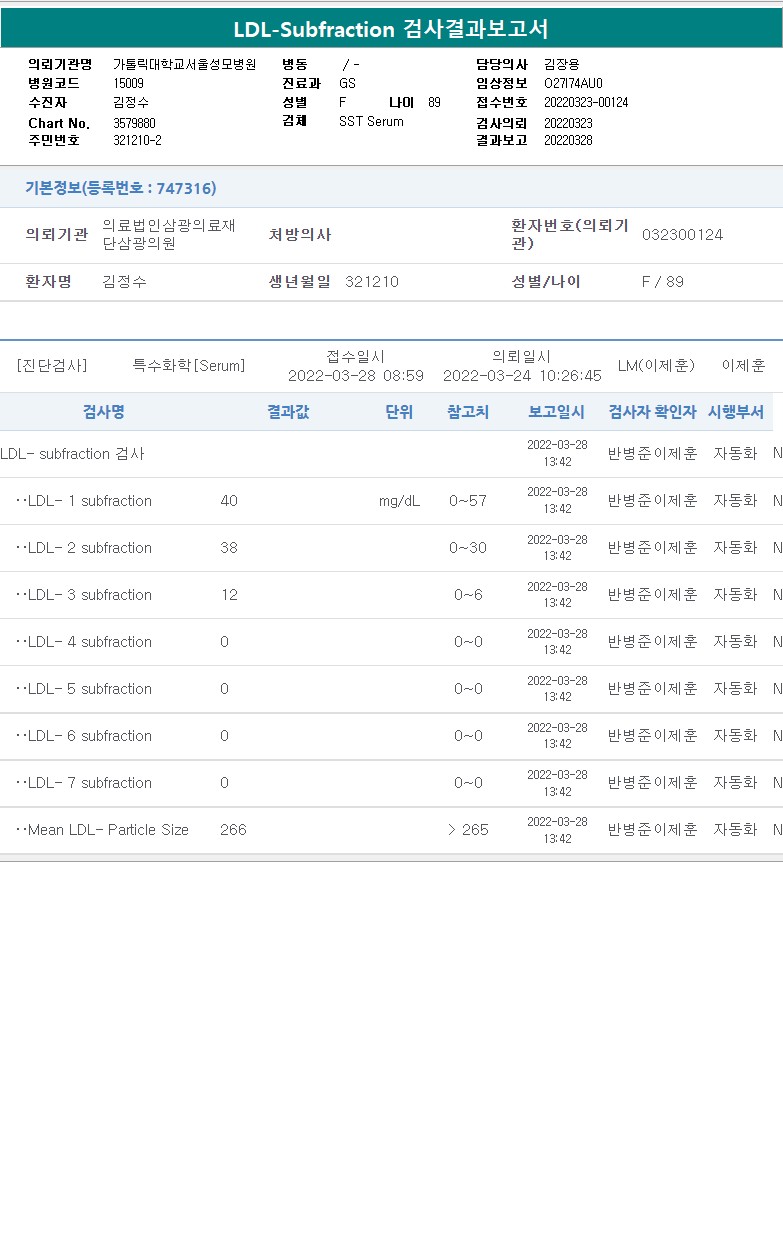Select the LDL- 4 subfraction row name

tap(84, 642)
